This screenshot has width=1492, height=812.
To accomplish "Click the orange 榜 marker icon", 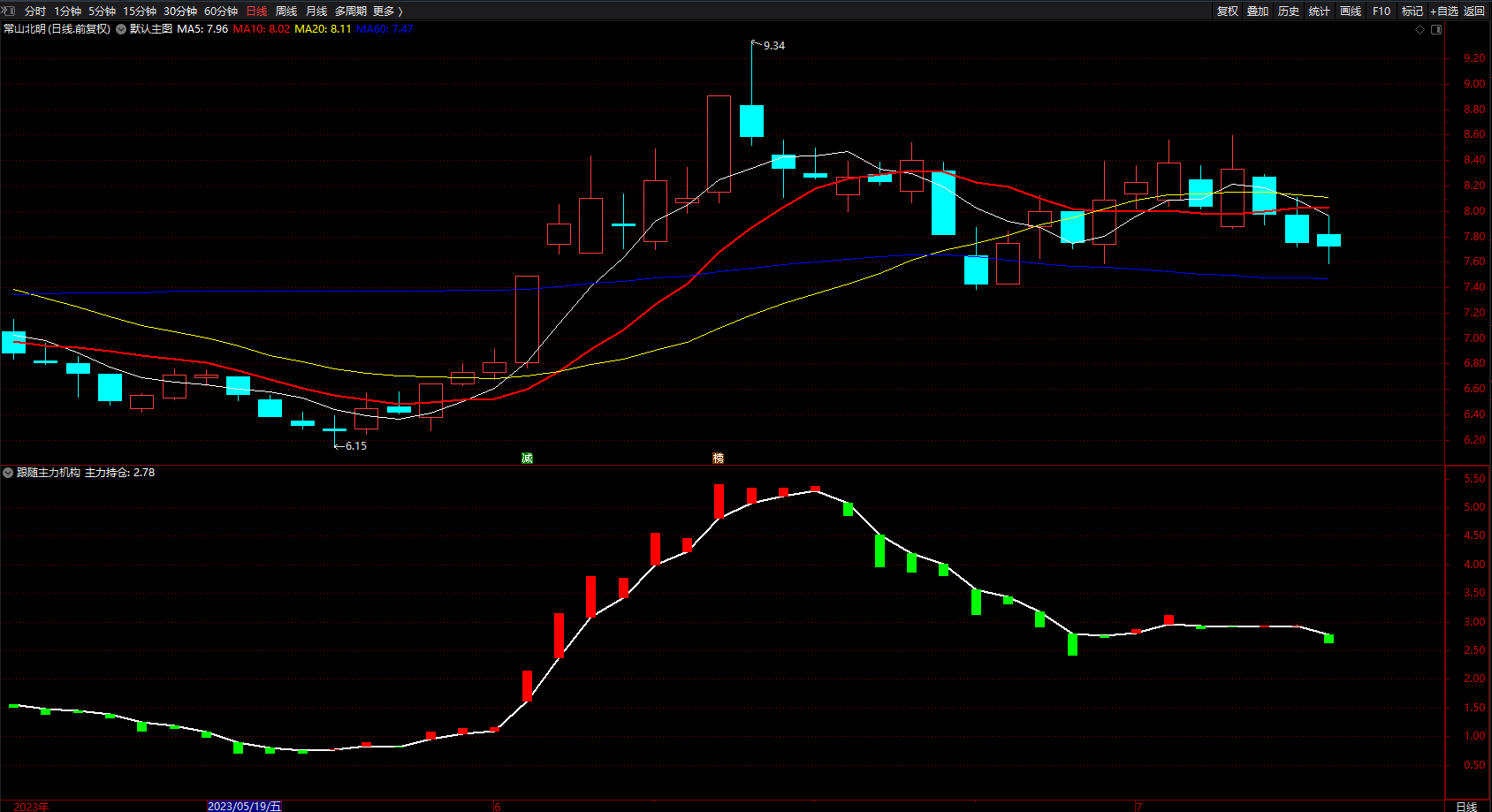I will click(719, 458).
